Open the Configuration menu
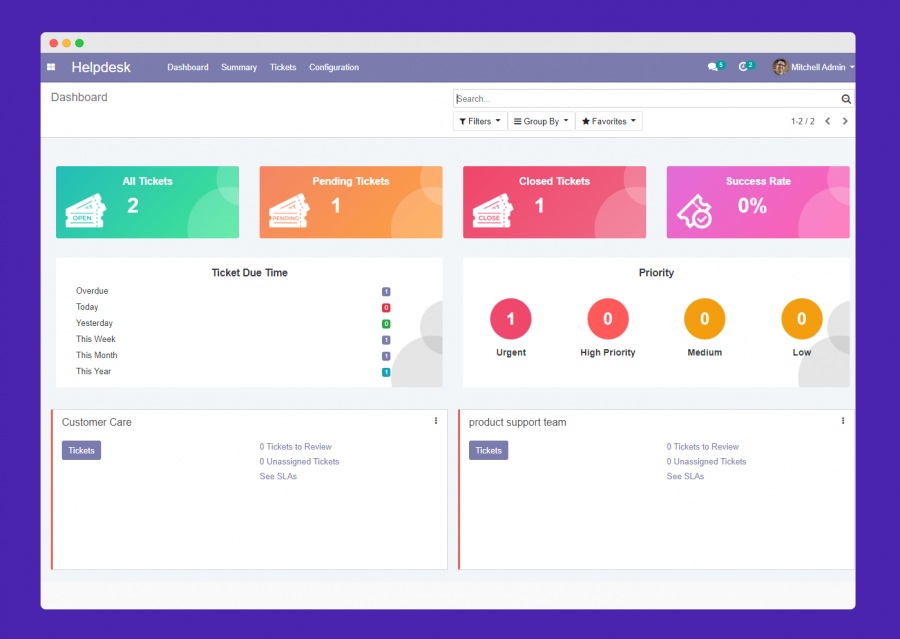 tap(334, 67)
